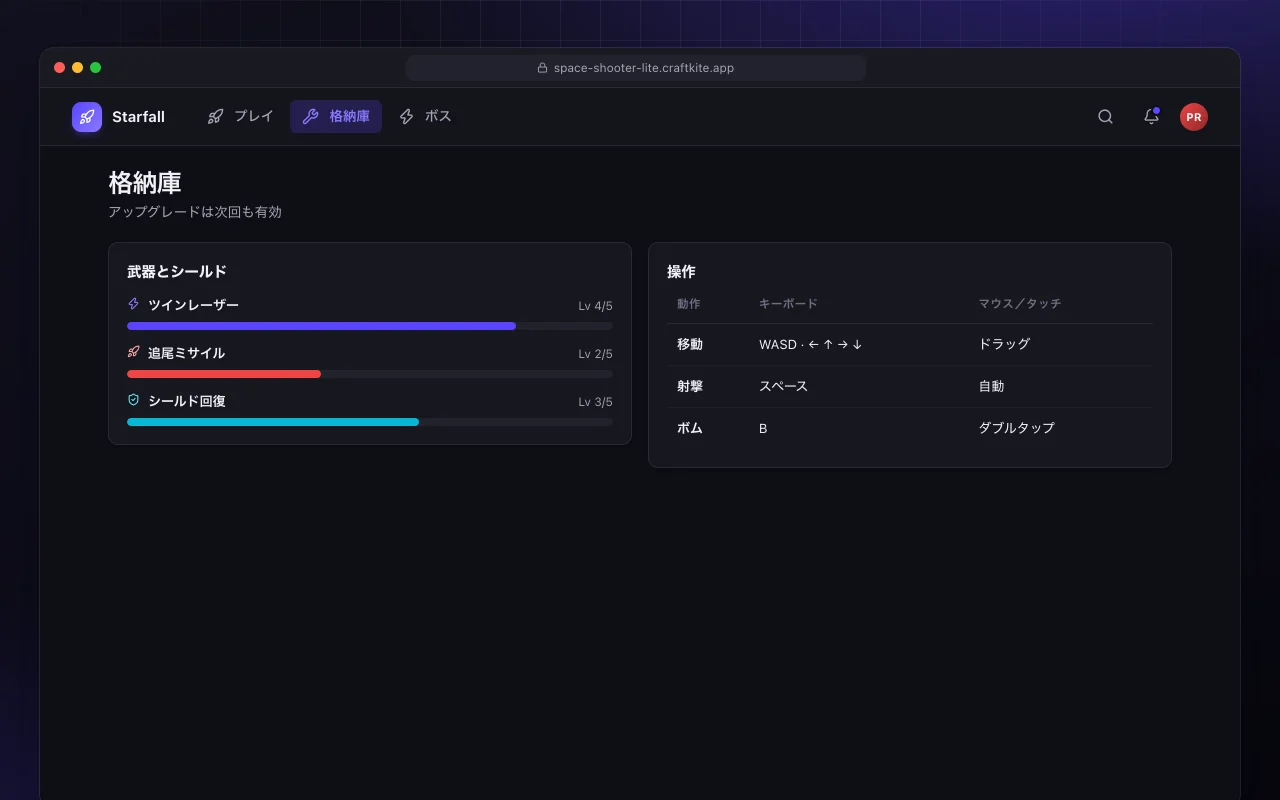The height and width of the screenshot is (800, 1280).
Task: Click the 移動 row label
Action: coord(690,344)
